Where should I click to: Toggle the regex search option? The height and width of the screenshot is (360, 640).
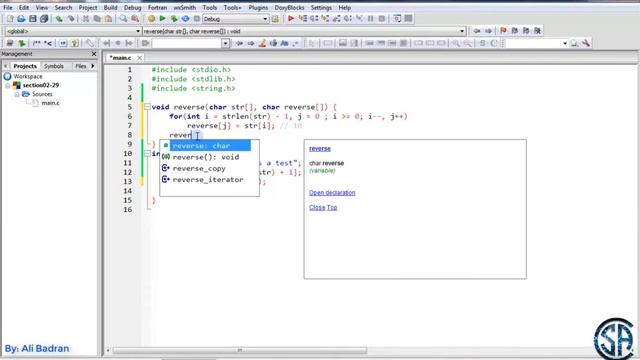click(296, 43)
